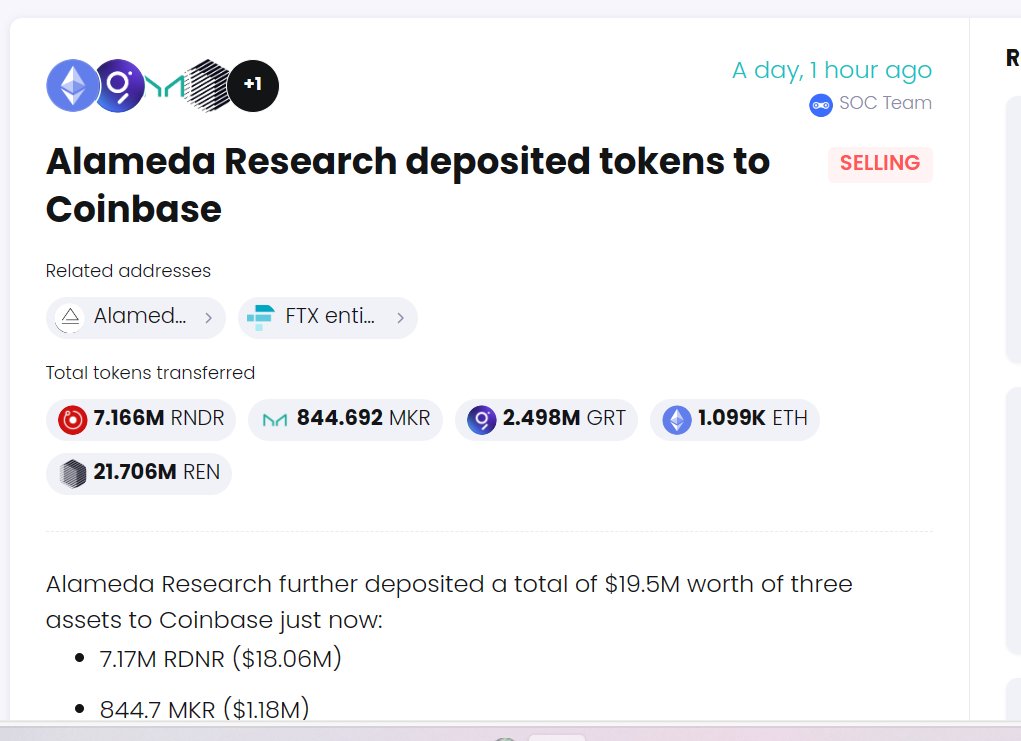Click the 'A day, 1 hour ago' timestamp
Image resolution: width=1021 pixels, height=741 pixels.
pyautogui.click(x=832, y=70)
